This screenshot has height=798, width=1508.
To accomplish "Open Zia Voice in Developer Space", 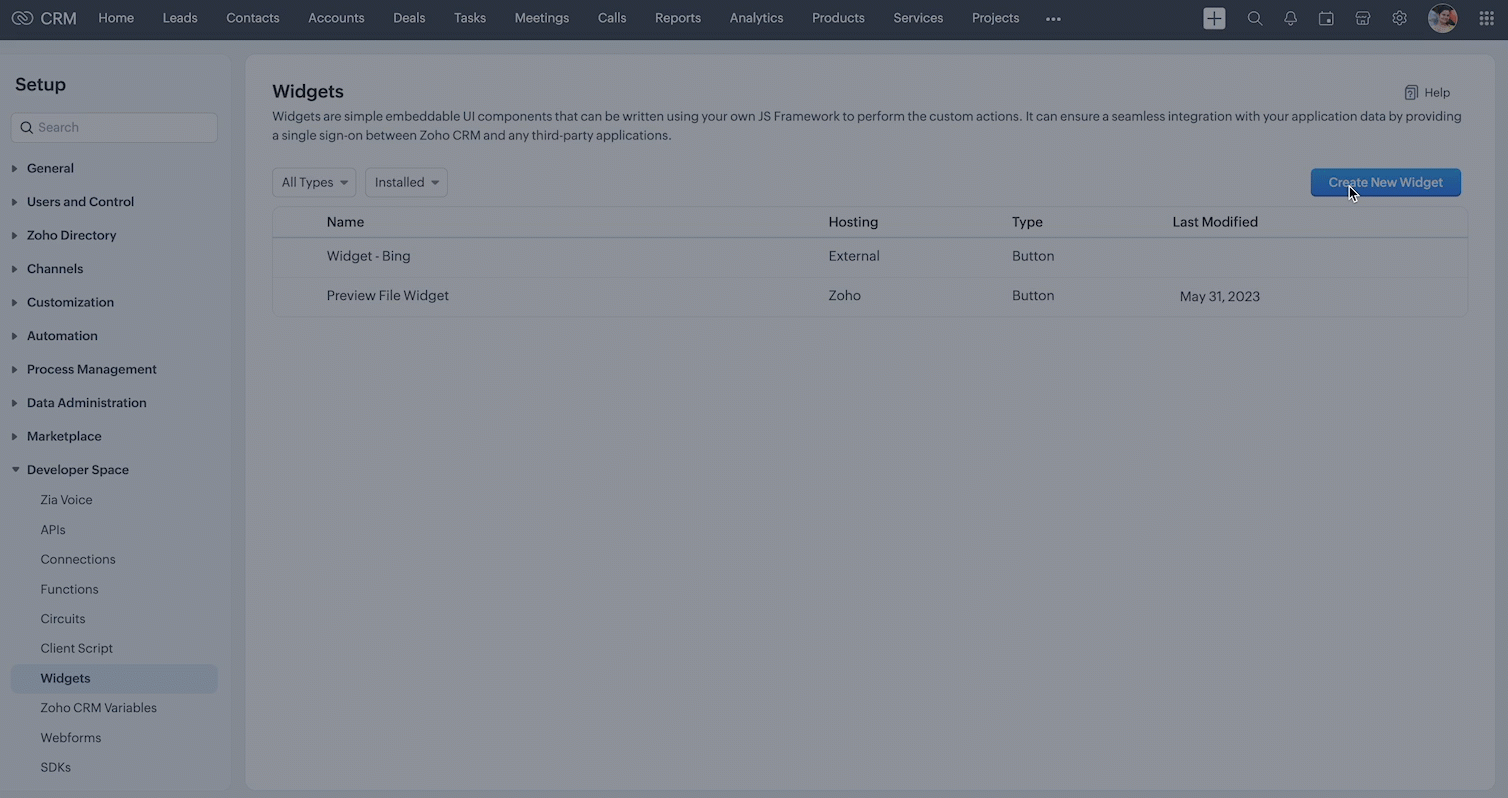I will (66, 500).
